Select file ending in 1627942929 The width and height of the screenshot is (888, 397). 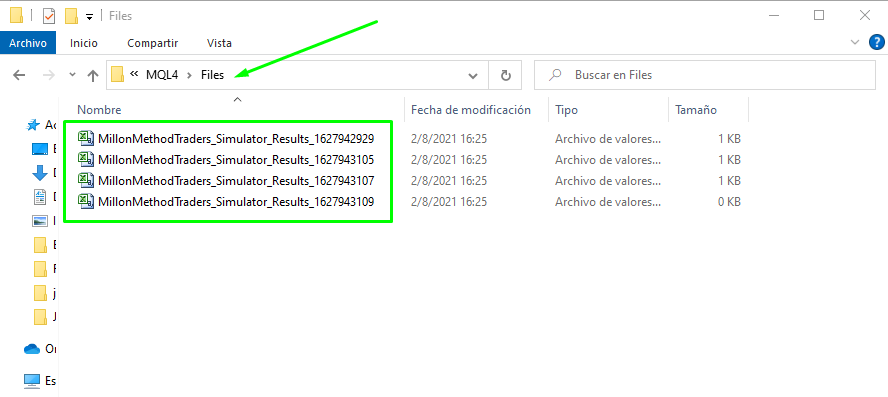pos(236,138)
